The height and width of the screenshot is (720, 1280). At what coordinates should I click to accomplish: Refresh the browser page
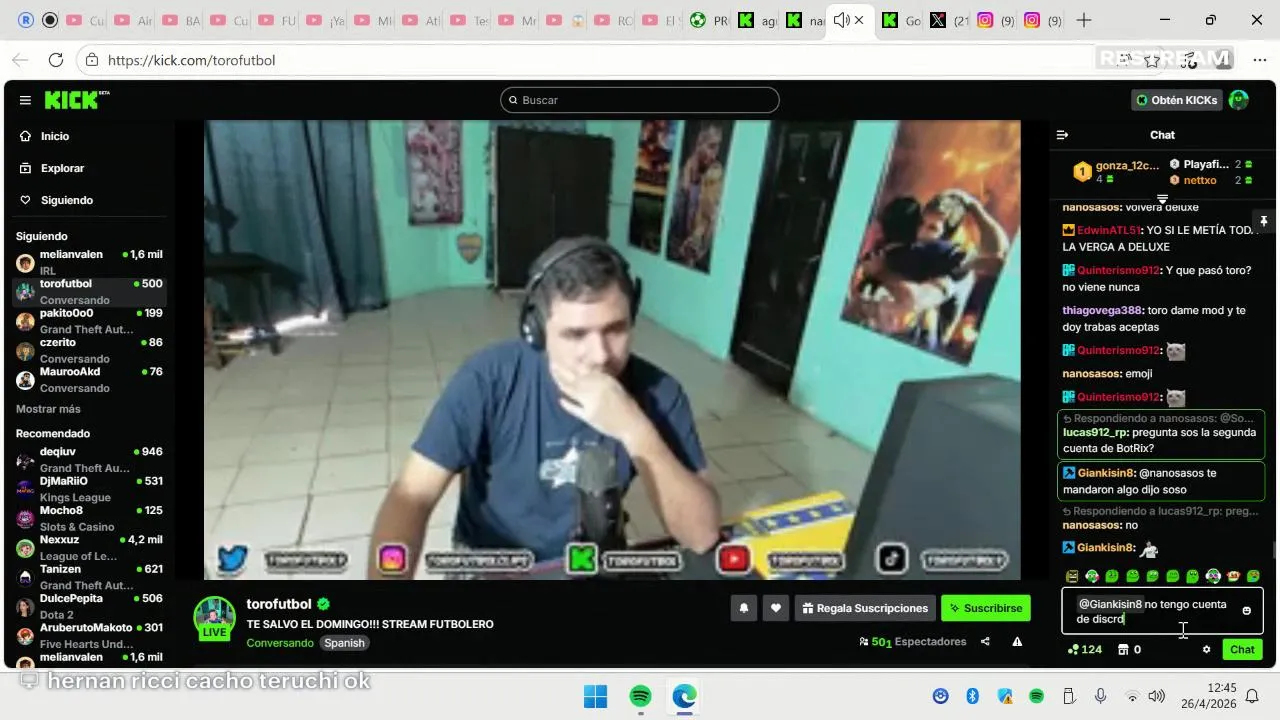56,60
